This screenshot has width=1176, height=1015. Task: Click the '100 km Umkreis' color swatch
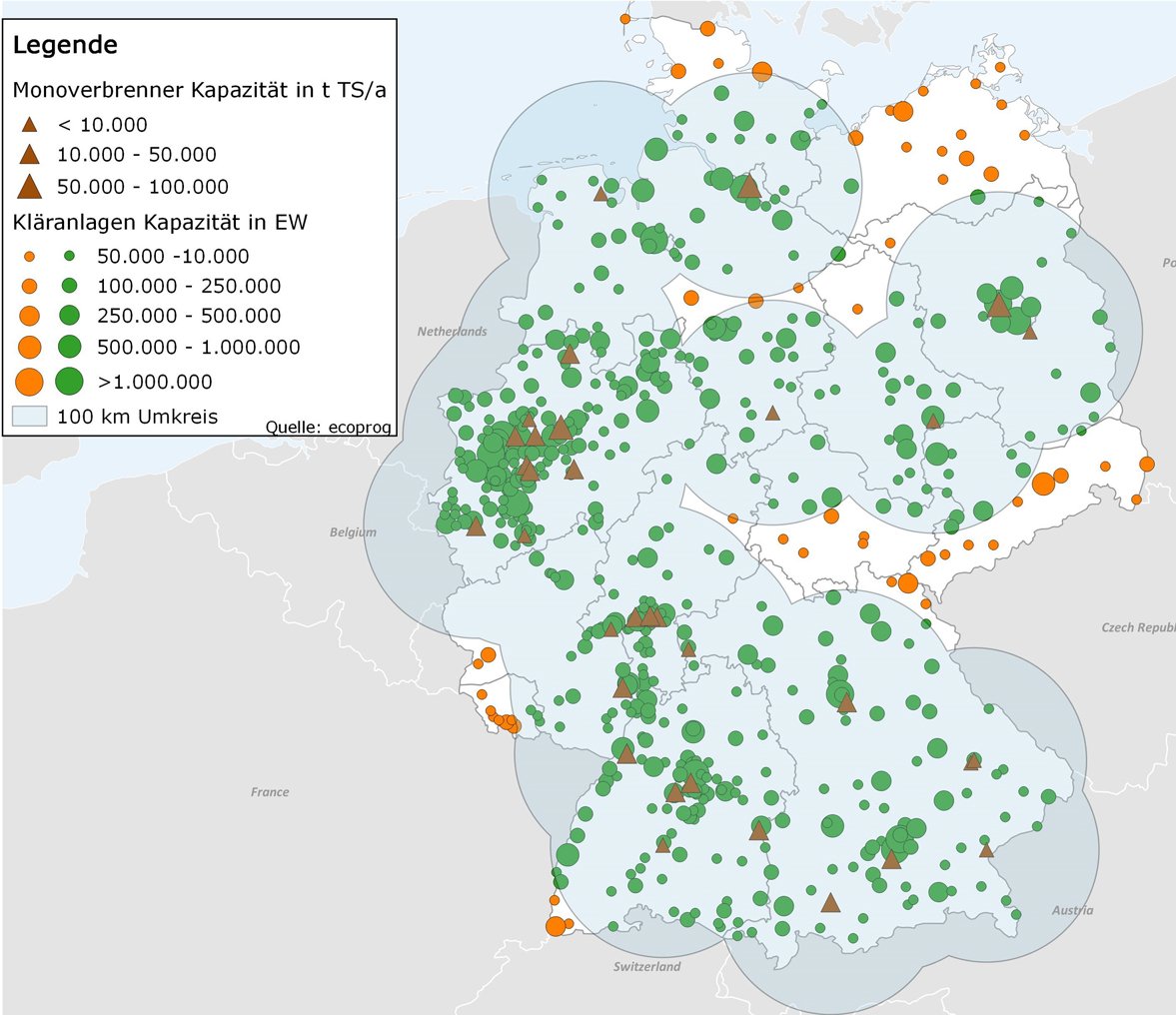[x=29, y=416]
